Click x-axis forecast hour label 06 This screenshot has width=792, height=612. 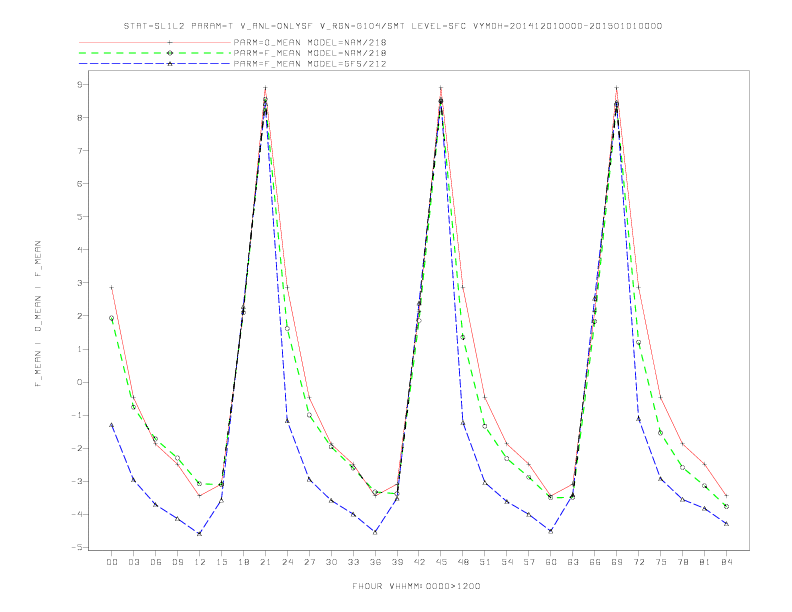pyautogui.click(x=156, y=562)
